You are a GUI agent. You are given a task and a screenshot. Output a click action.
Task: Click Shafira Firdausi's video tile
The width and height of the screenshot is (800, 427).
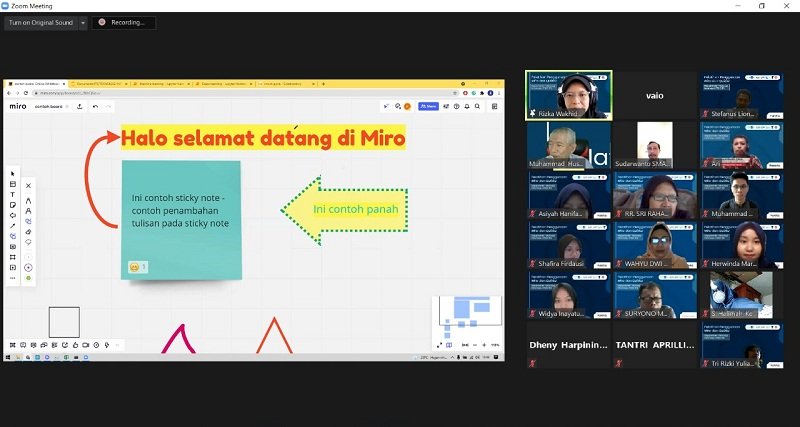(569, 245)
